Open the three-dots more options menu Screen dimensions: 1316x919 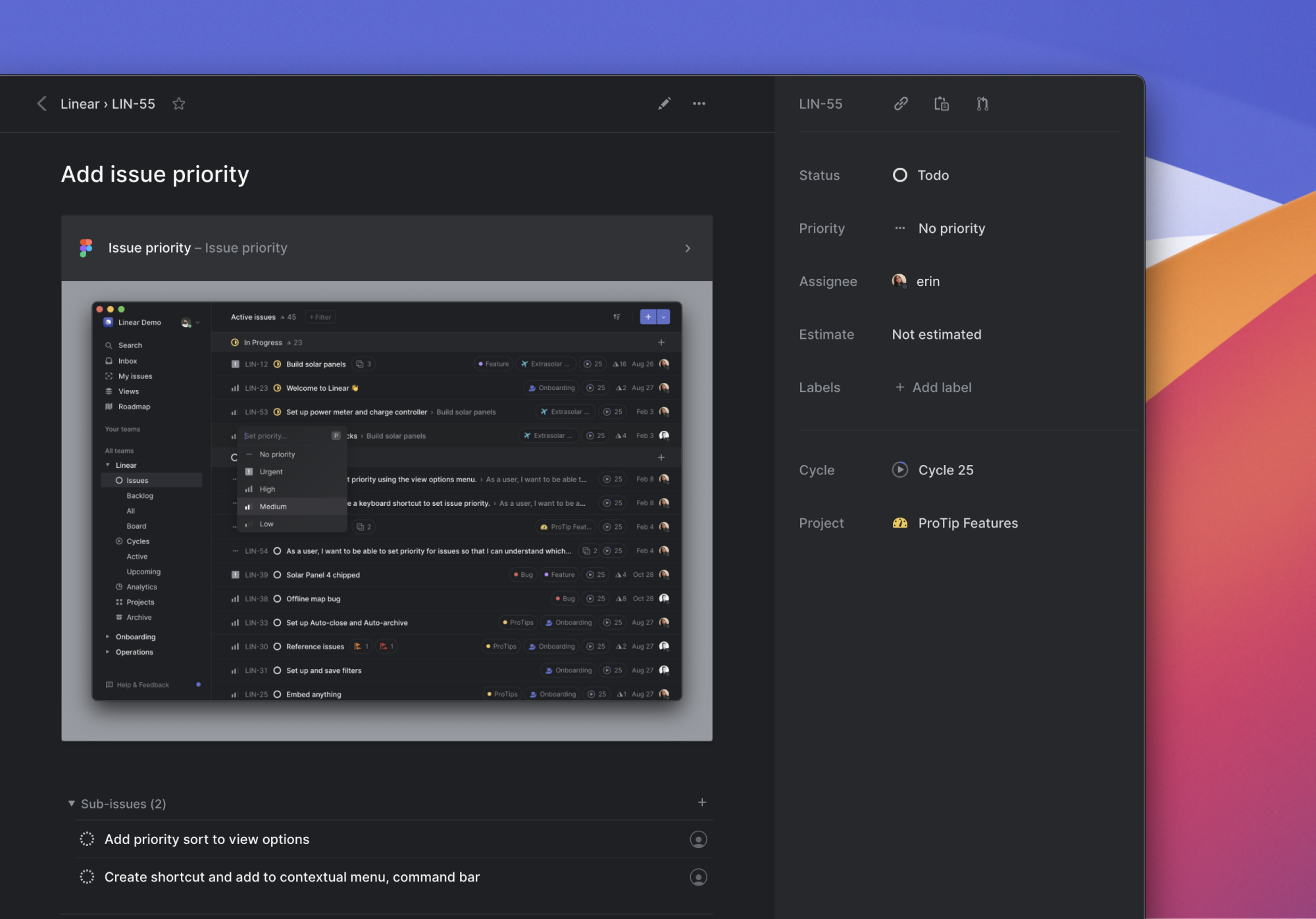coord(699,104)
